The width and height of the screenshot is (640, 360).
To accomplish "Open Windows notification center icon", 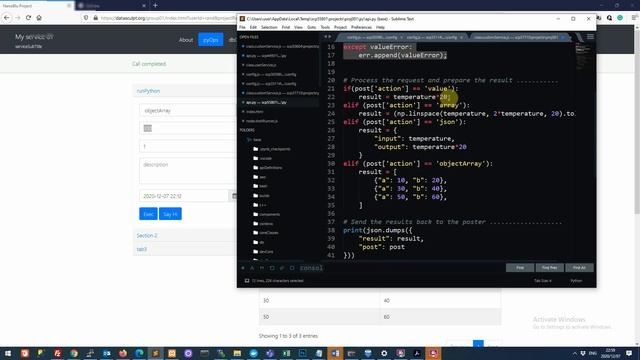I will click(x=629, y=353).
